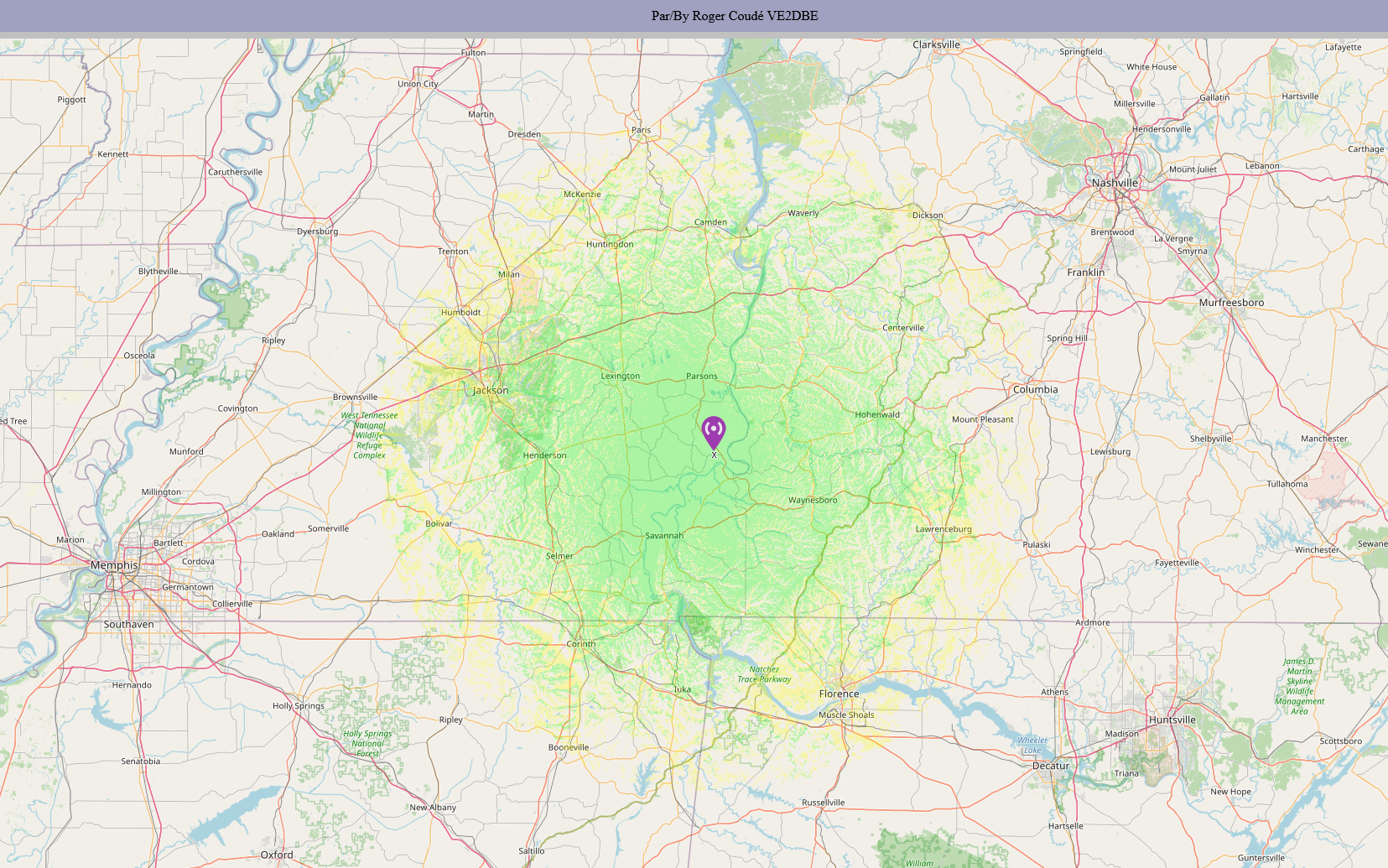Click the Waynesboro label on map
This screenshot has width=1388, height=868.
coord(813,500)
